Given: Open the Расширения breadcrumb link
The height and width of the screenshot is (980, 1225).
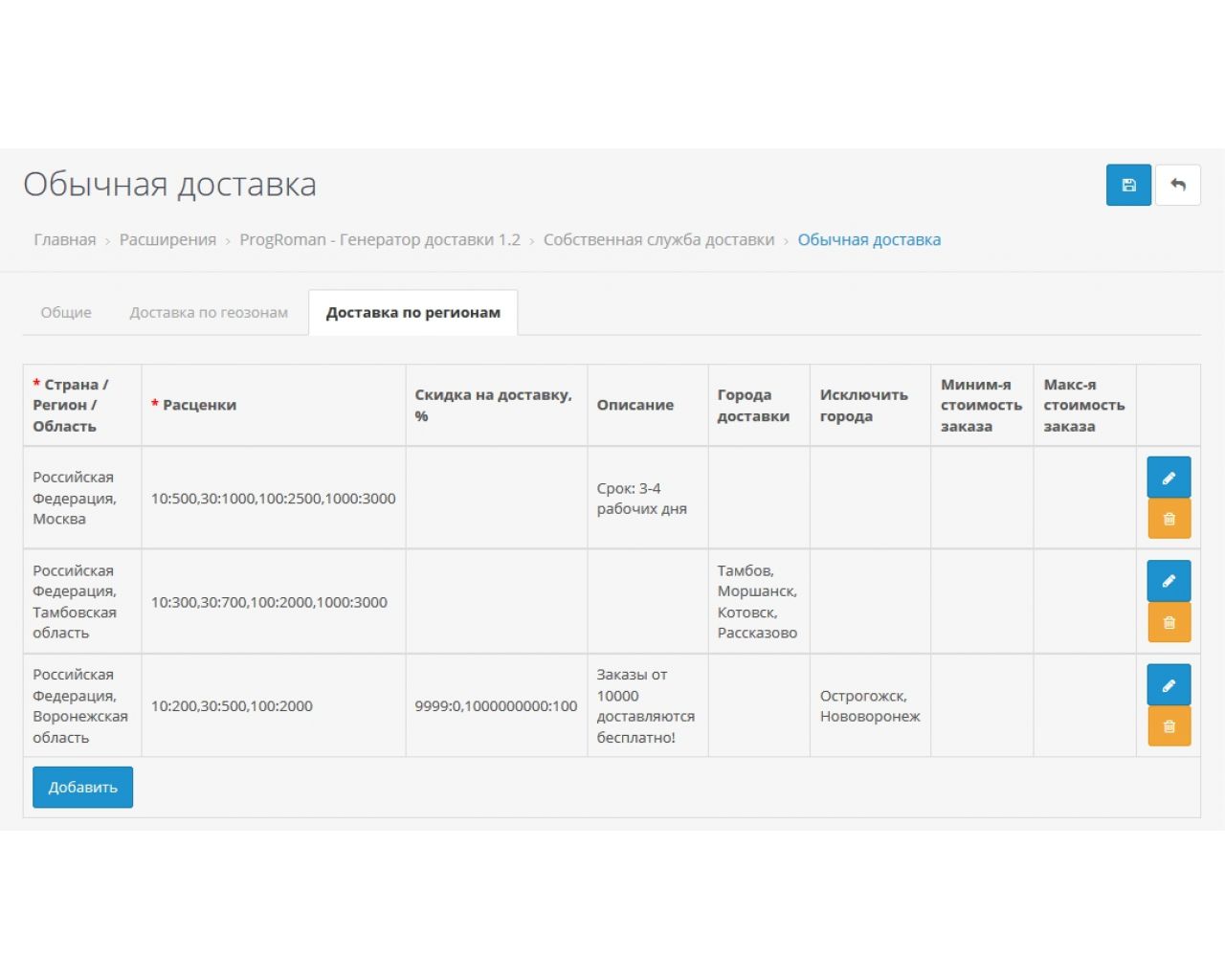Looking at the screenshot, I should [x=167, y=239].
